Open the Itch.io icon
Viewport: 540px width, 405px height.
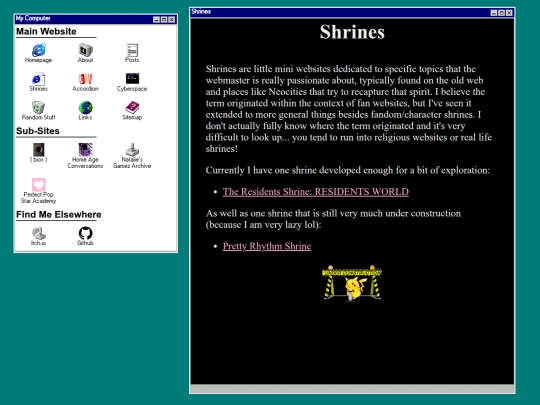(x=38, y=236)
